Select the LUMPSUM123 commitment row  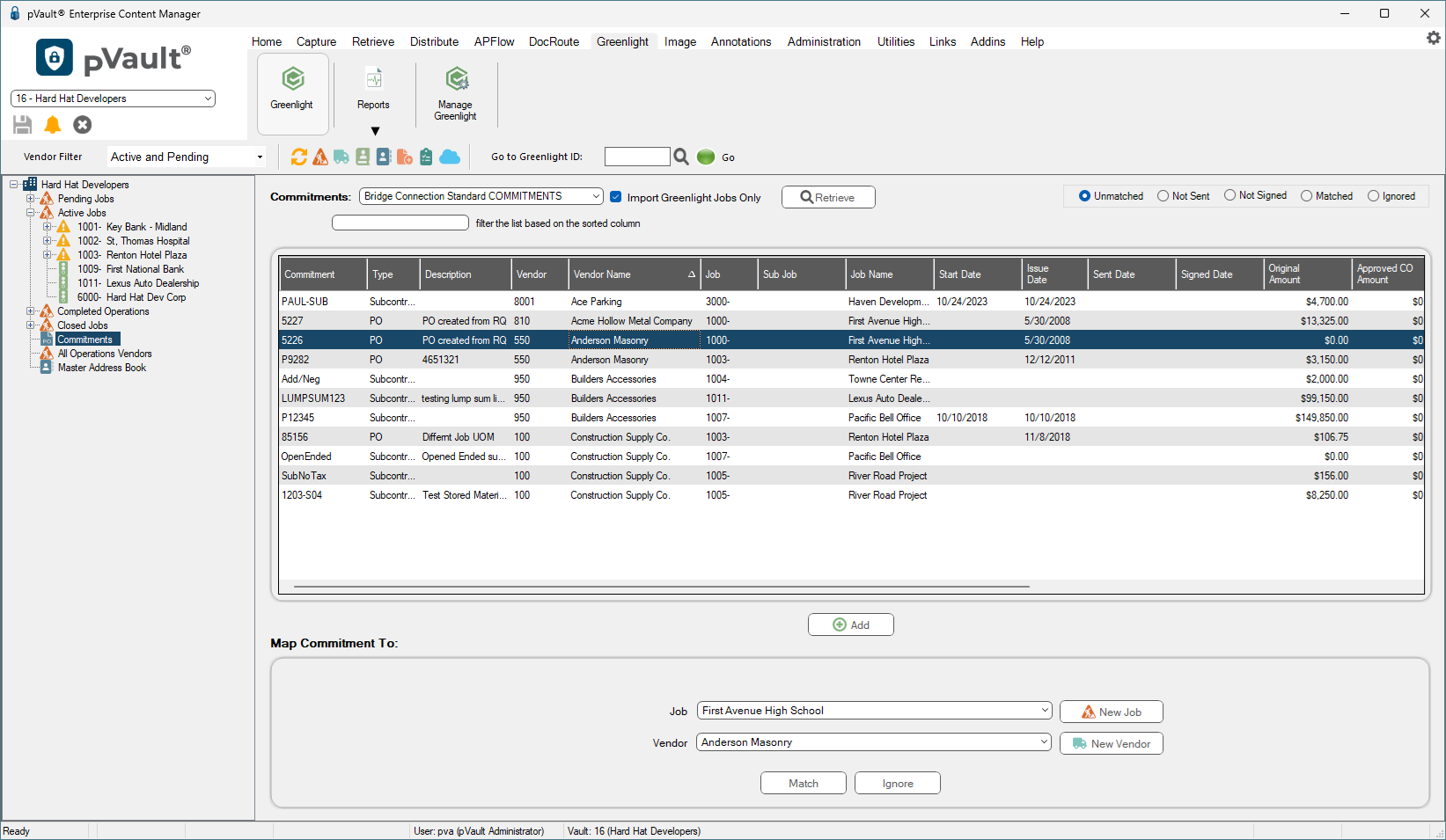[x=851, y=398]
